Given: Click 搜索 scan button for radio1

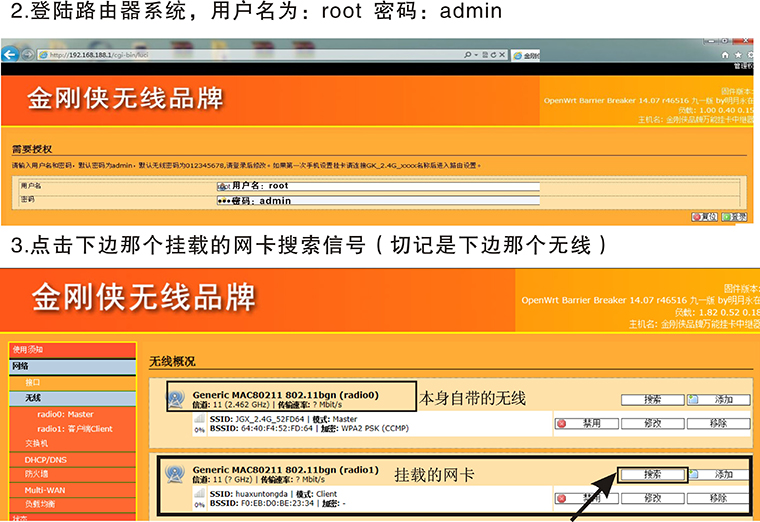Looking at the screenshot, I should tap(652, 475).
